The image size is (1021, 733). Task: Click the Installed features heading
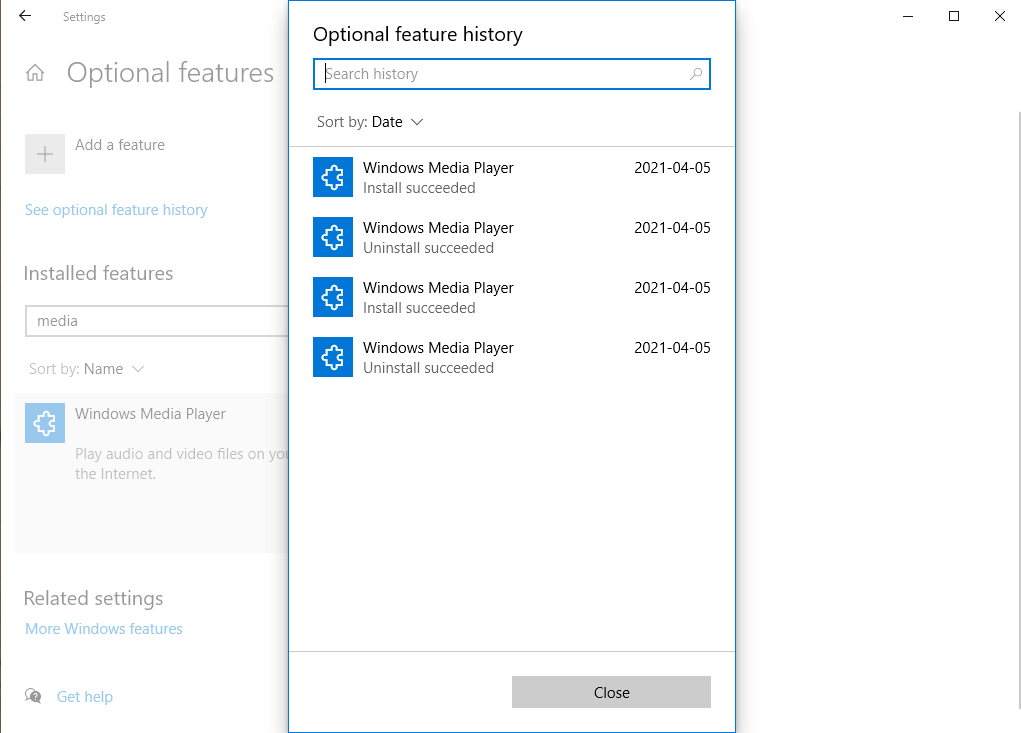coord(98,273)
